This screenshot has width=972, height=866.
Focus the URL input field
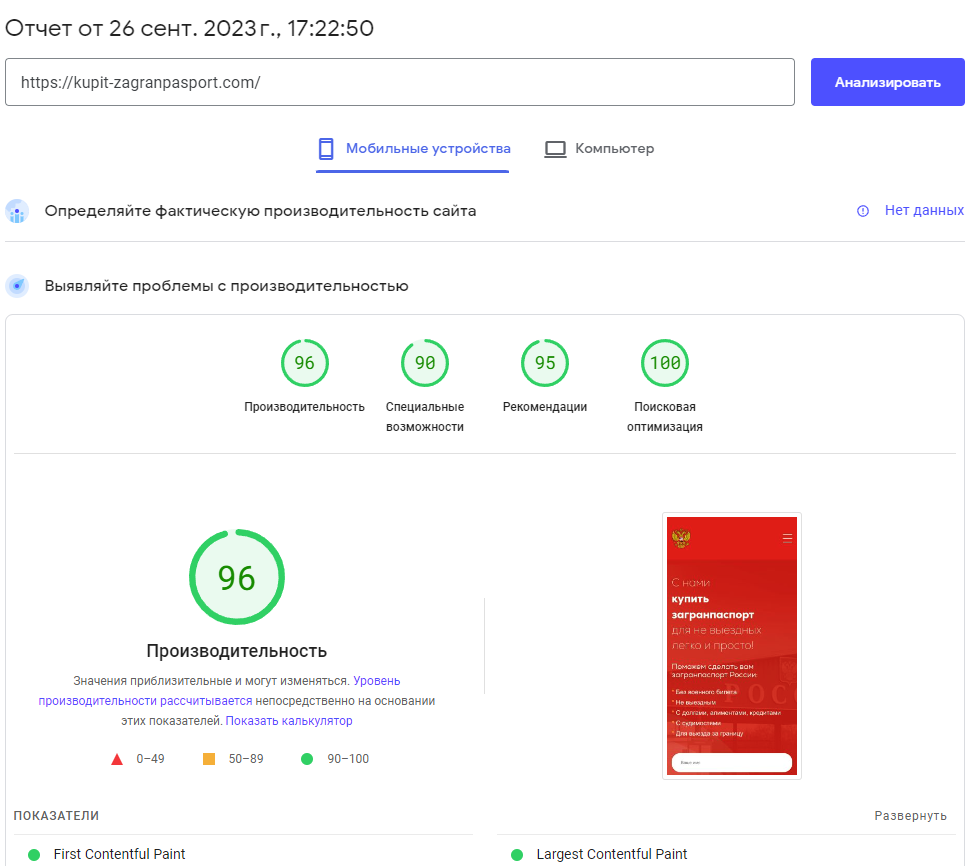(400, 82)
